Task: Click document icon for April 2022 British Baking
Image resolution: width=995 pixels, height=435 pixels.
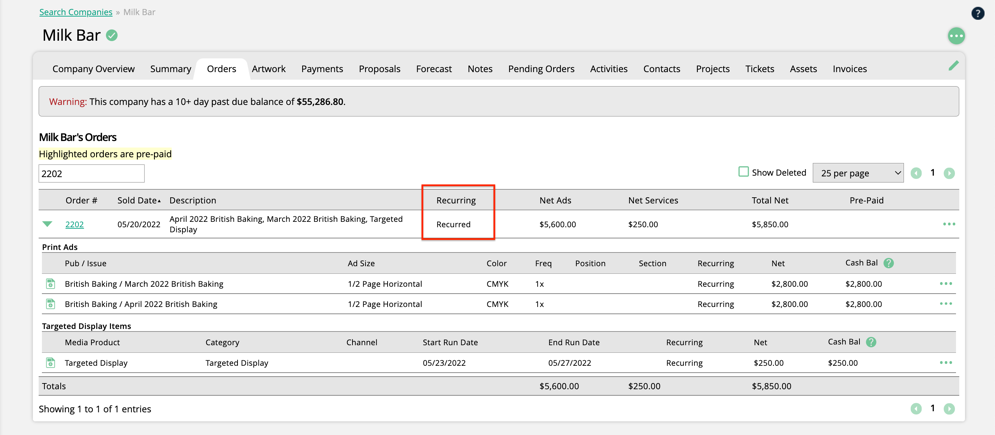Action: point(50,304)
